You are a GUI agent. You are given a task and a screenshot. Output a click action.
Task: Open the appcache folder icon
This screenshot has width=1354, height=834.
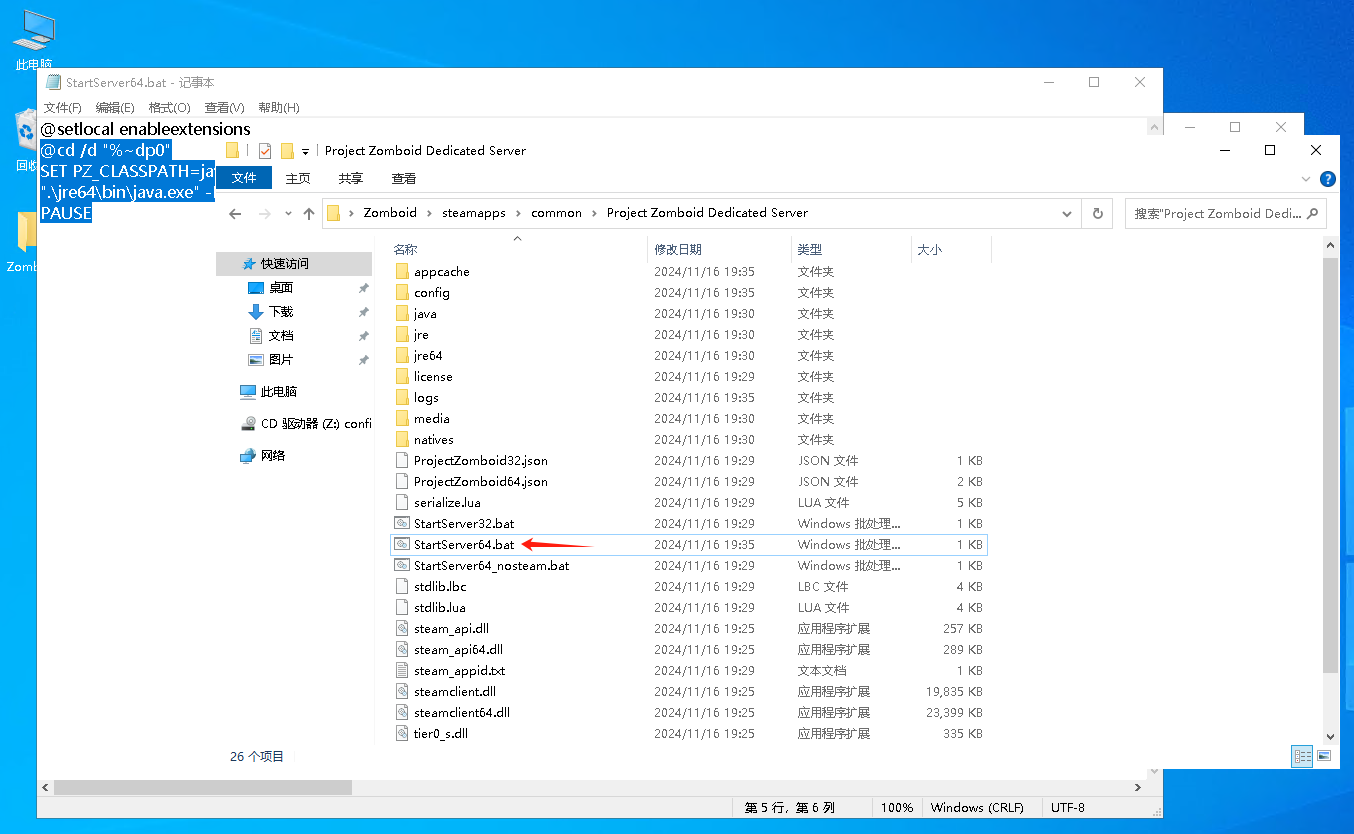click(x=402, y=272)
